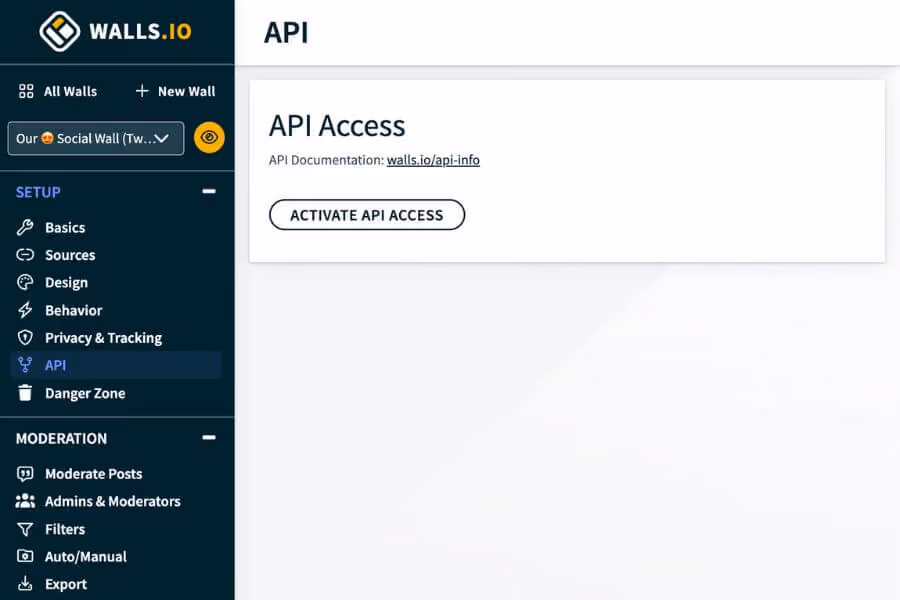This screenshot has width=900, height=600.
Task: Click the plus icon beside New Wall
Action: pos(142,91)
